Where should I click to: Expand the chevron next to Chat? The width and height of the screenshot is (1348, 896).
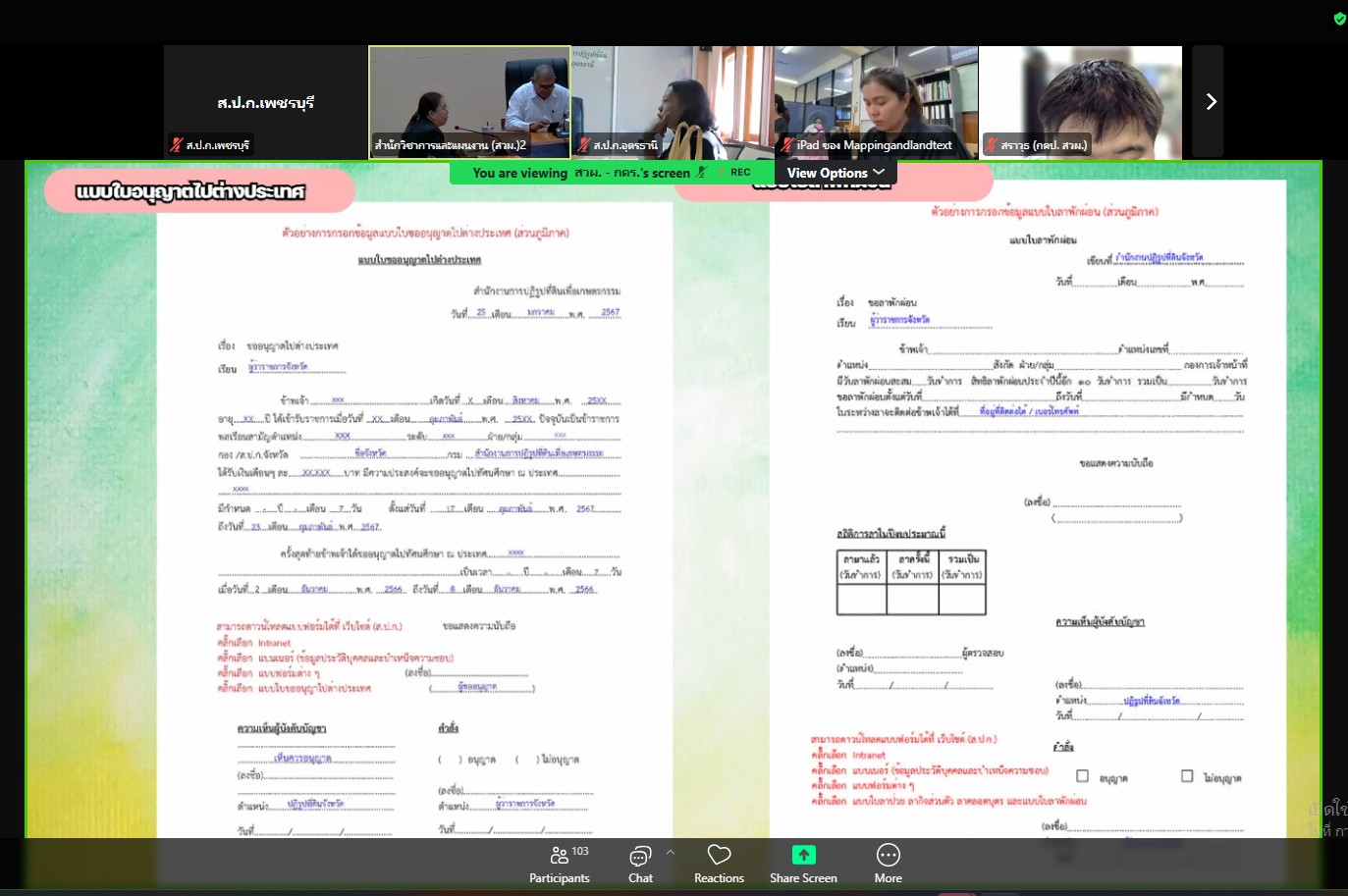coord(671,852)
